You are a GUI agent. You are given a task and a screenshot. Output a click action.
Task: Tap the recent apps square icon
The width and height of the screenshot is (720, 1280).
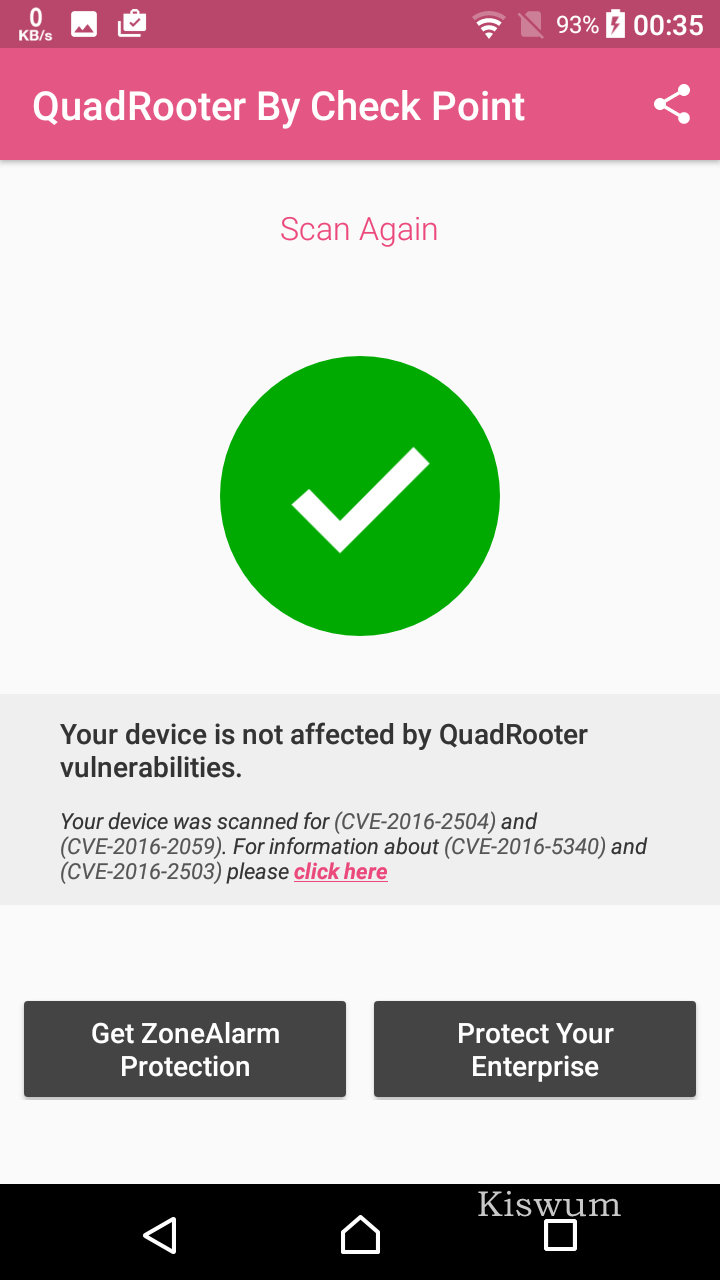(x=560, y=1235)
